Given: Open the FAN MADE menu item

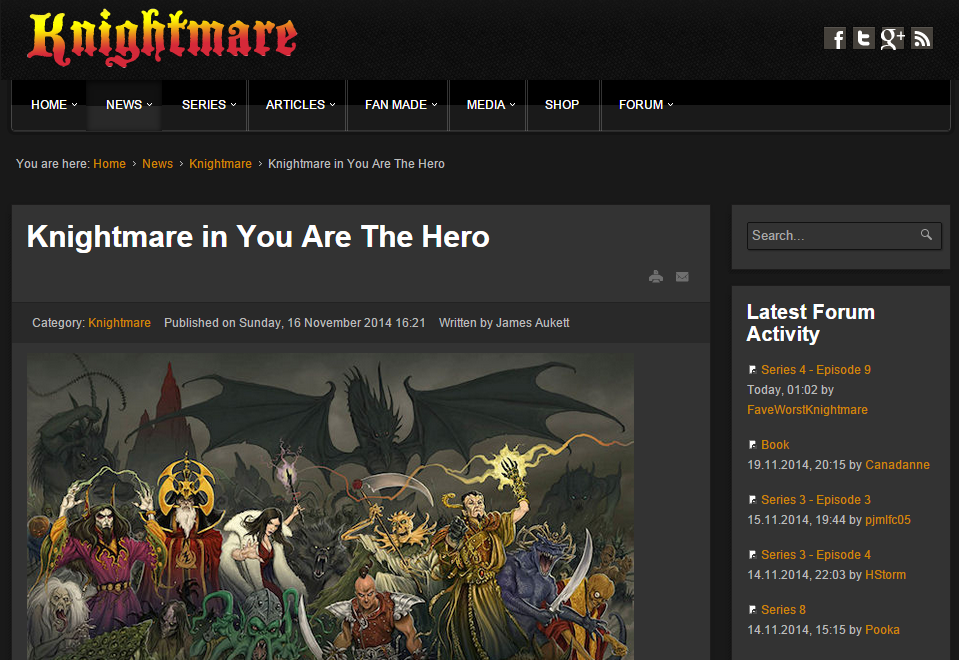Looking at the screenshot, I should [x=396, y=105].
